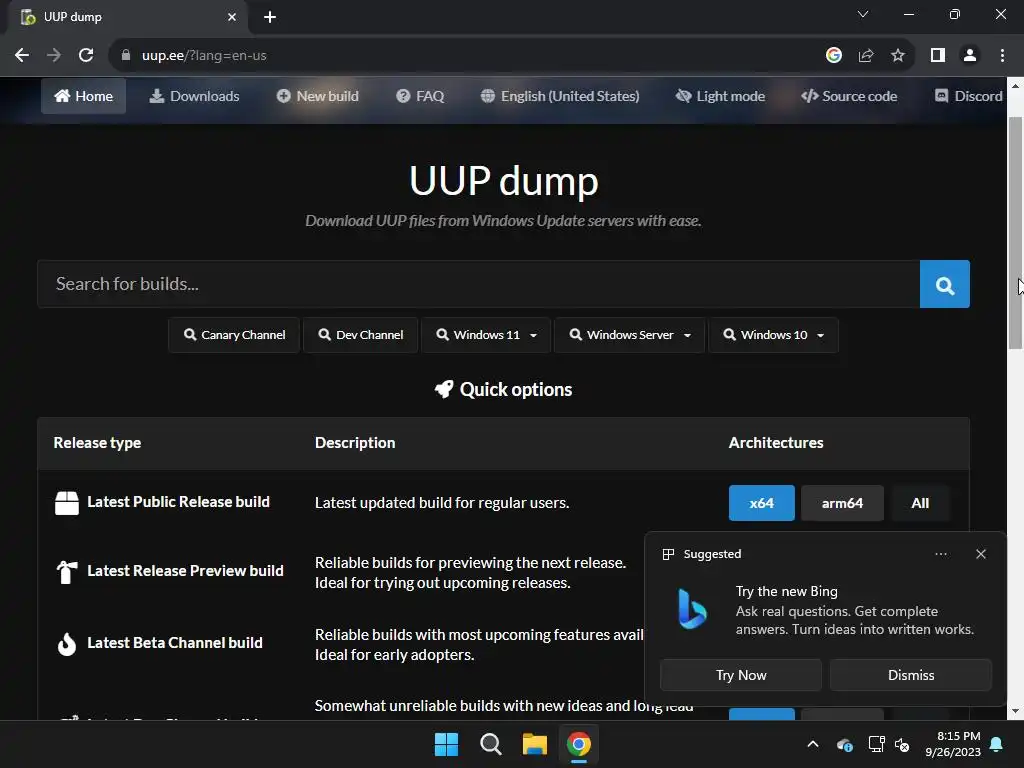Search for Dev Channel builds
1024x768 pixels.
click(360, 335)
